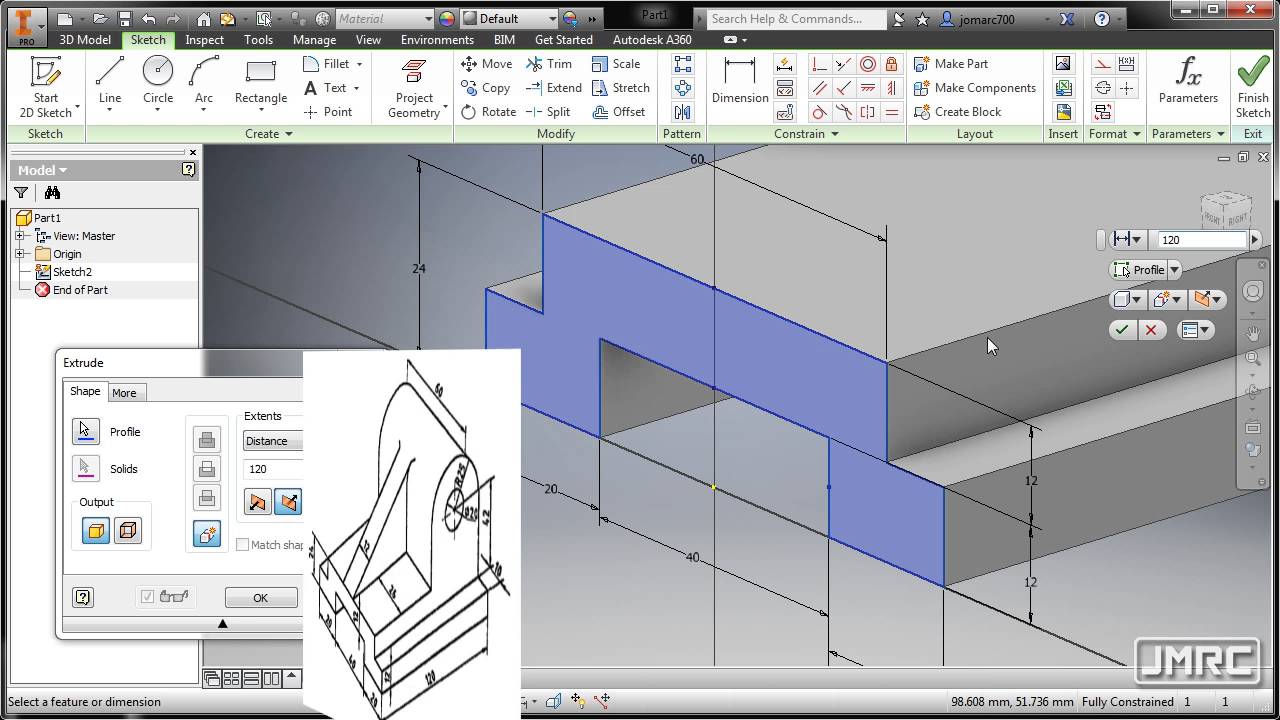Click Make Components button

point(975,88)
